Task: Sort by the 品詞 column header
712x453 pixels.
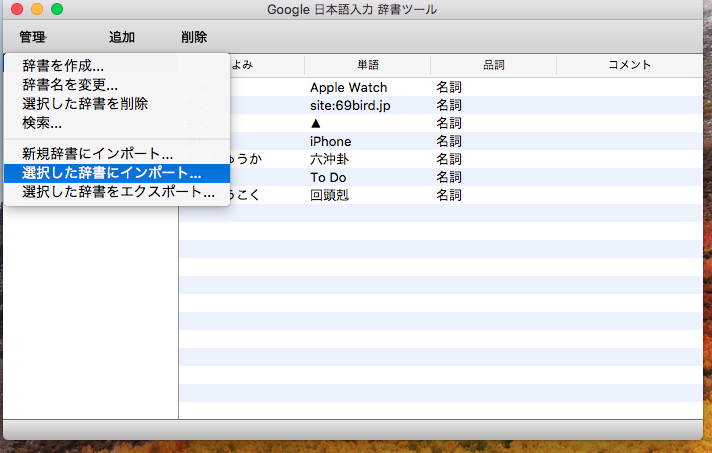Action: click(x=494, y=65)
